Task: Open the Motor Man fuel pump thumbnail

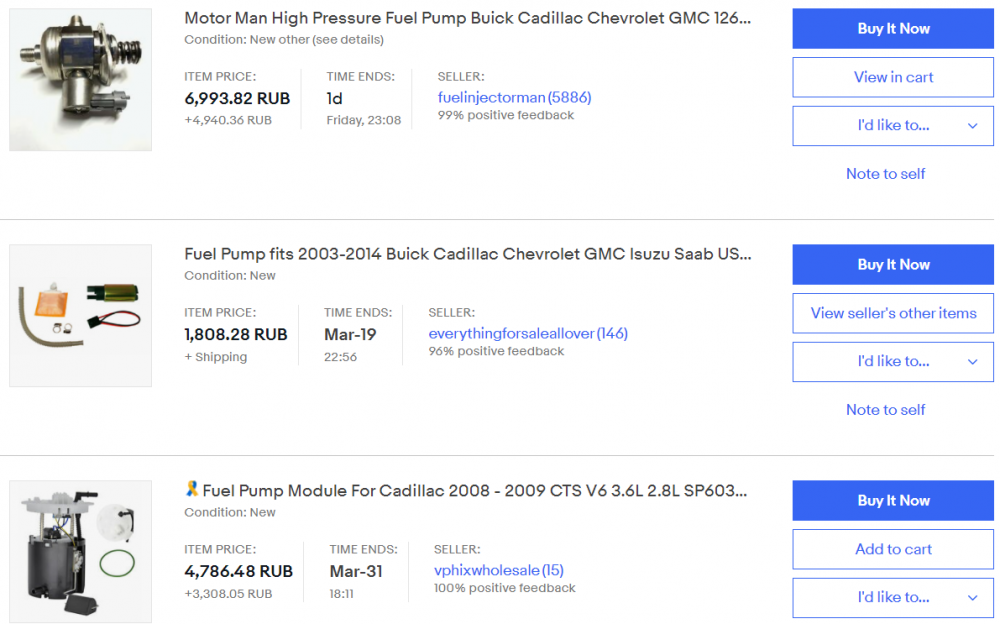Action: point(80,80)
